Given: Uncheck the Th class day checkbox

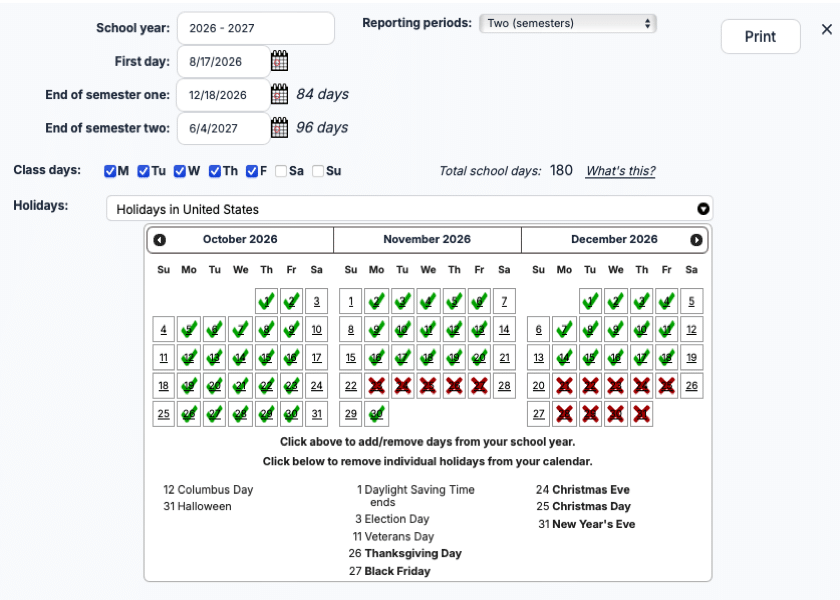Looking at the screenshot, I should [x=215, y=171].
